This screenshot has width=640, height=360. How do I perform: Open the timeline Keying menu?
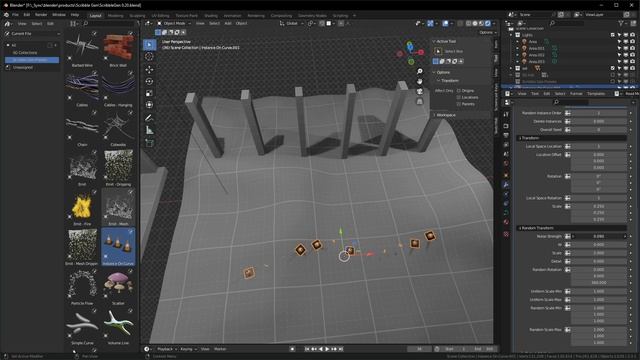tap(188, 349)
